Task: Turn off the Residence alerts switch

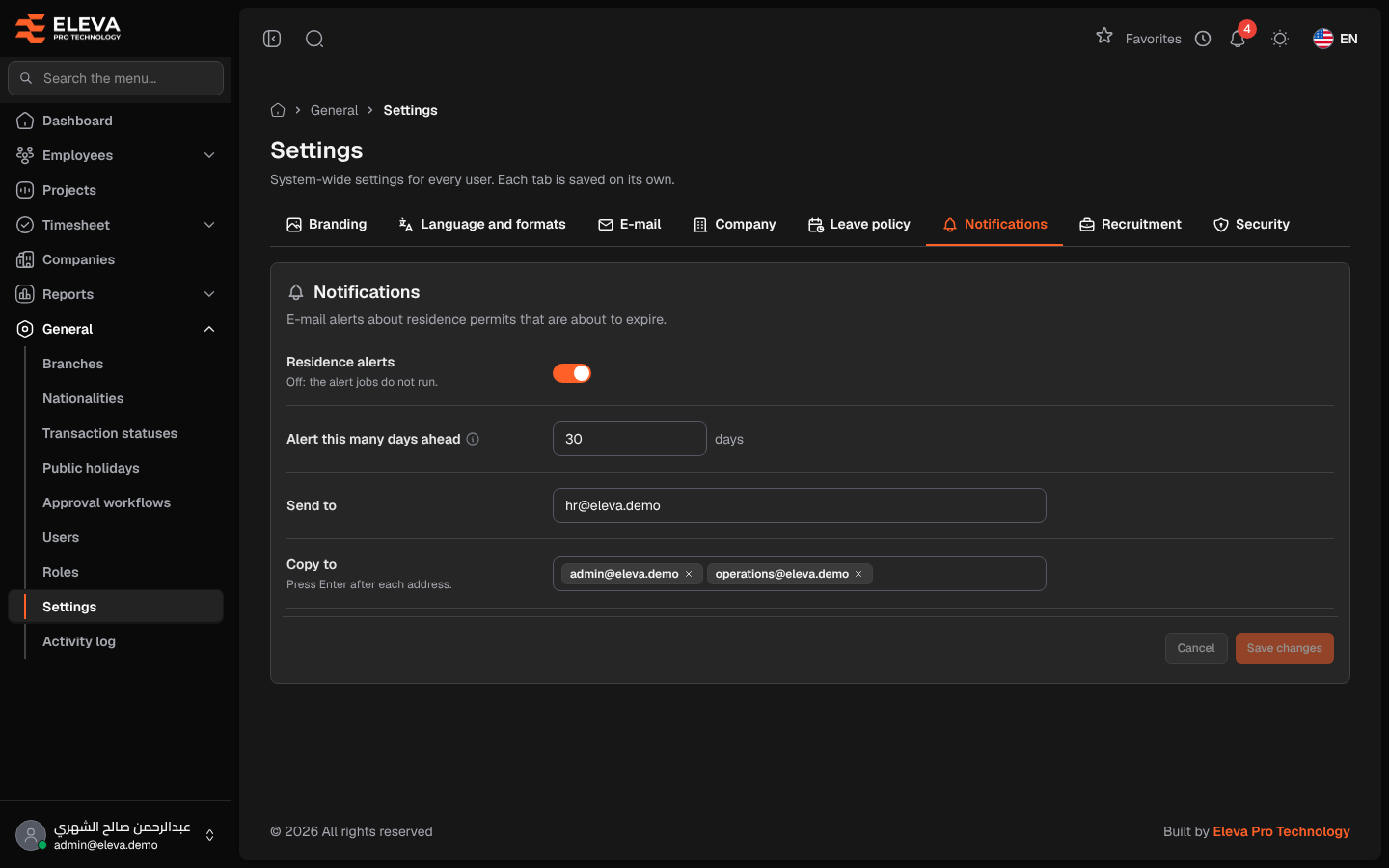Action: coord(572,373)
